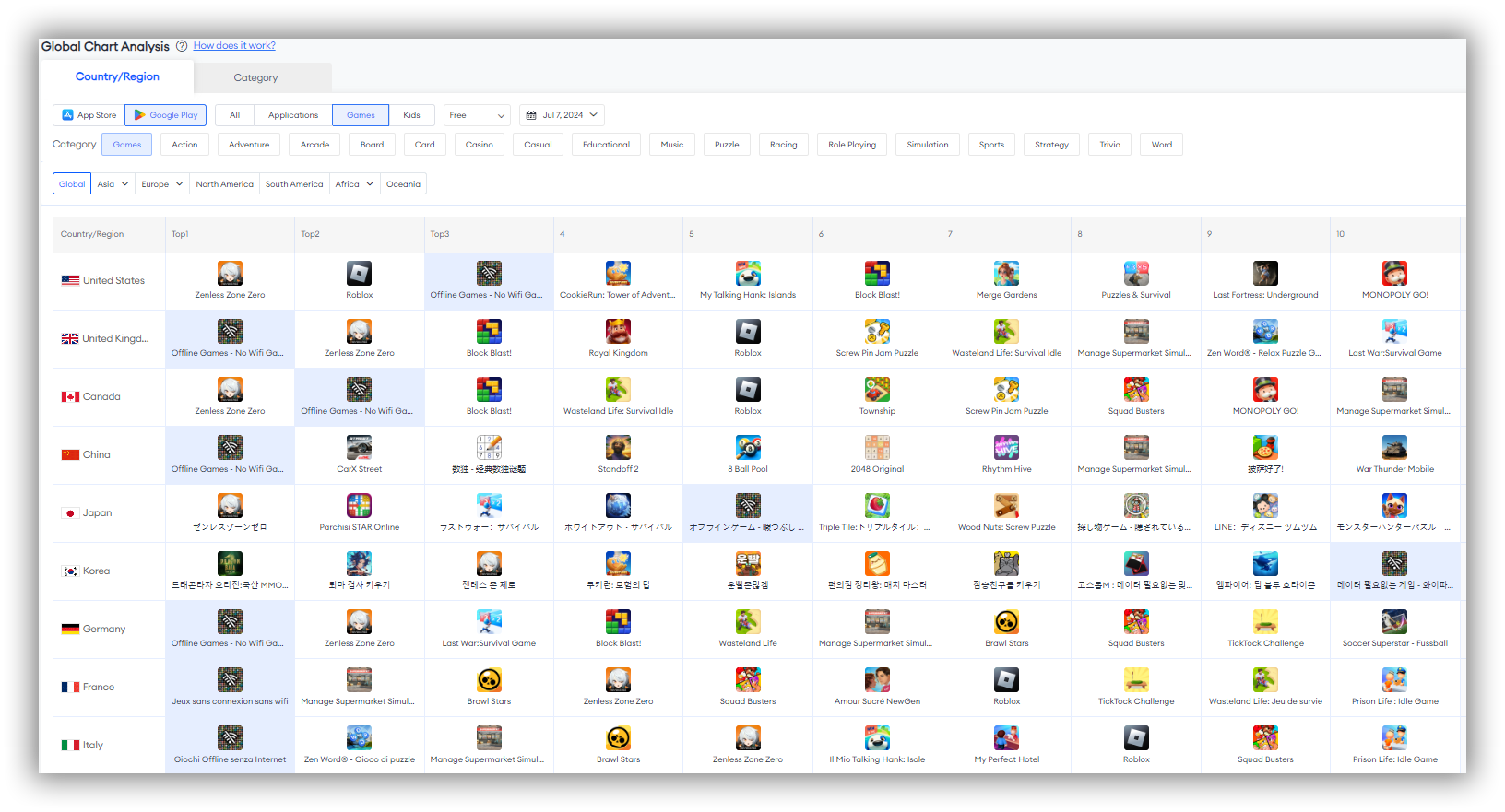Viewport: 1505px width, 812px height.
Task: Switch to the Category tab
Action: tap(255, 77)
